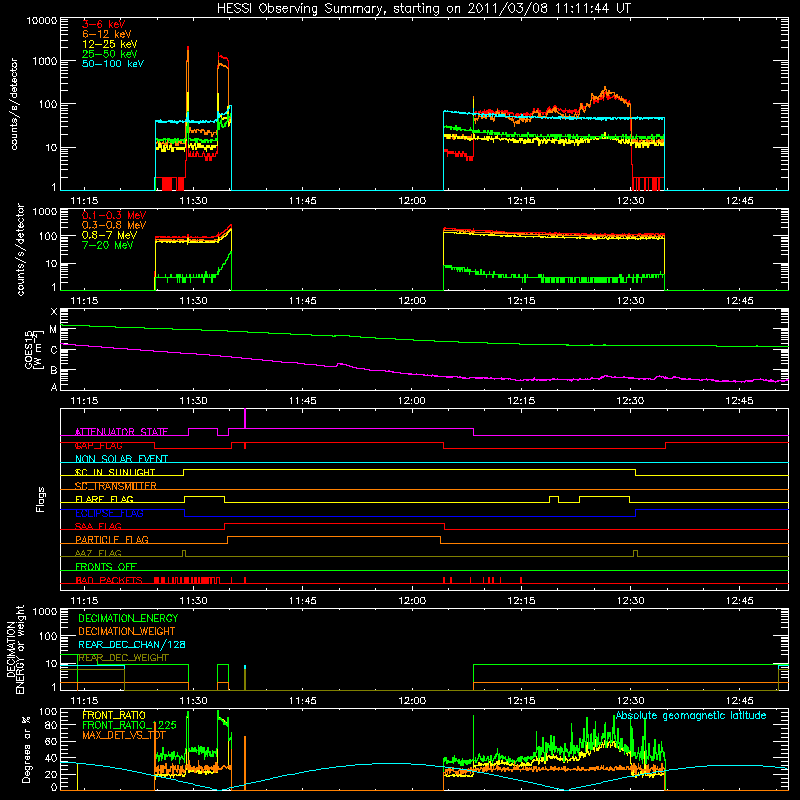Click the REAR_DEC_WEIGHT legend label

(123, 658)
